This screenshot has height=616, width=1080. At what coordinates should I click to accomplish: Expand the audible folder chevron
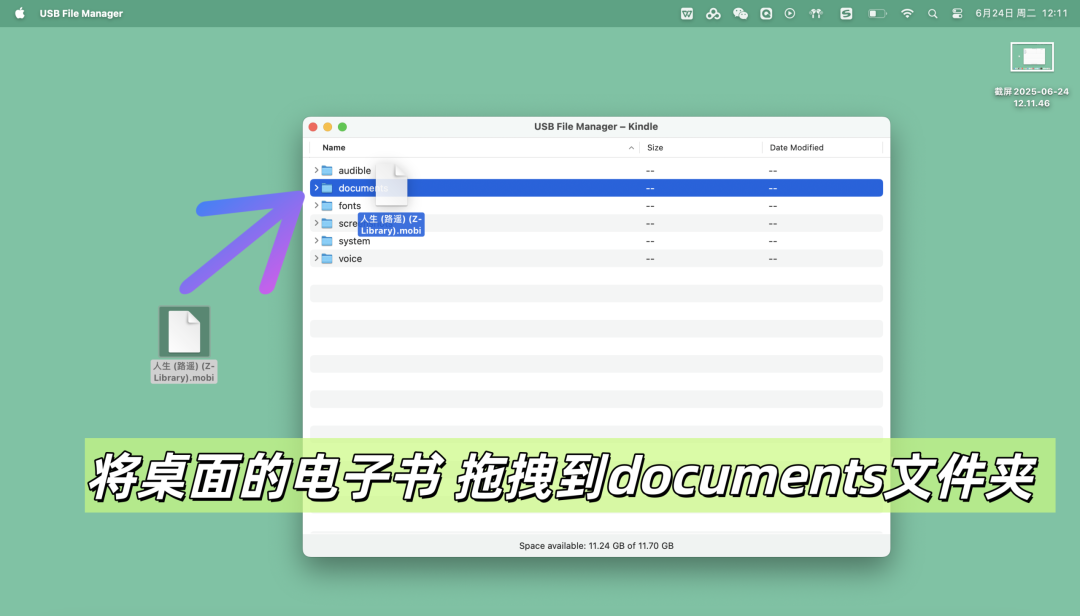316,171
